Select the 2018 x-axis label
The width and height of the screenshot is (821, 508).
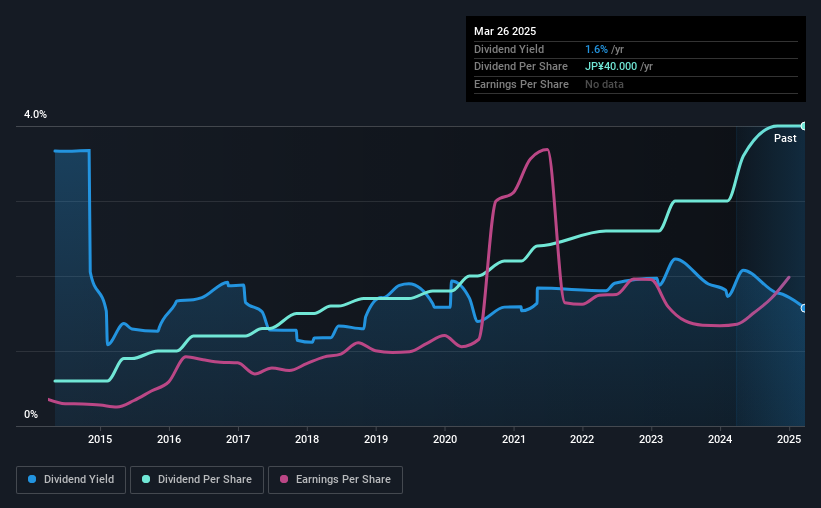pos(307,439)
